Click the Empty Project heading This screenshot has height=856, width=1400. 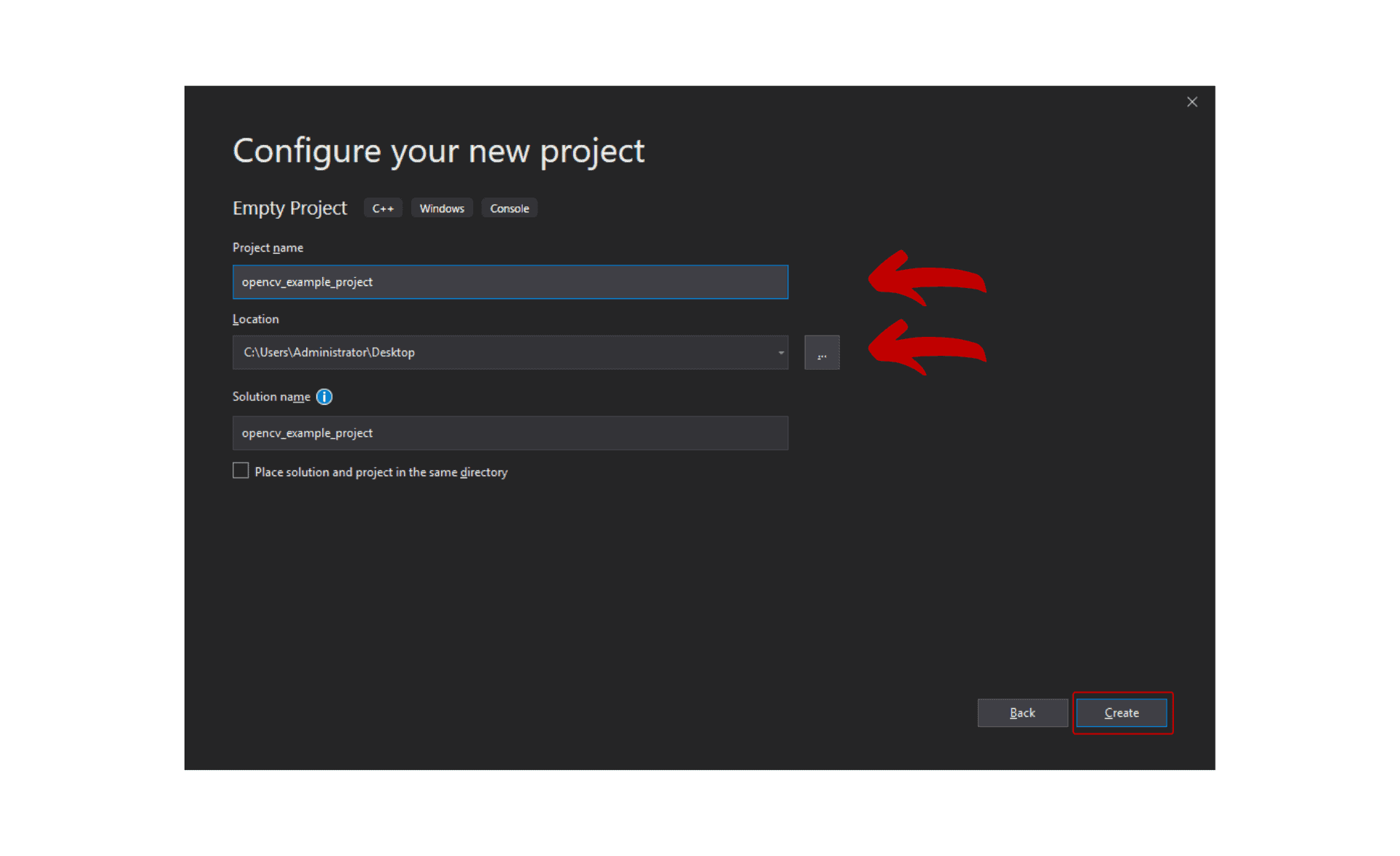click(289, 209)
